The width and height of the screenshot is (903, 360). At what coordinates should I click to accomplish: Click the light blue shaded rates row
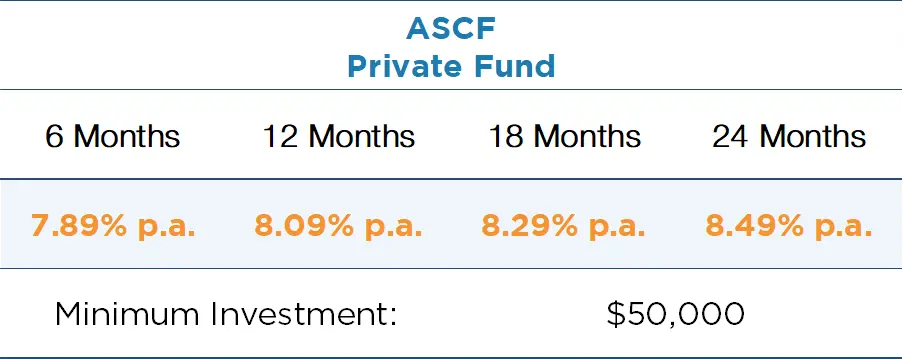[x=452, y=223]
